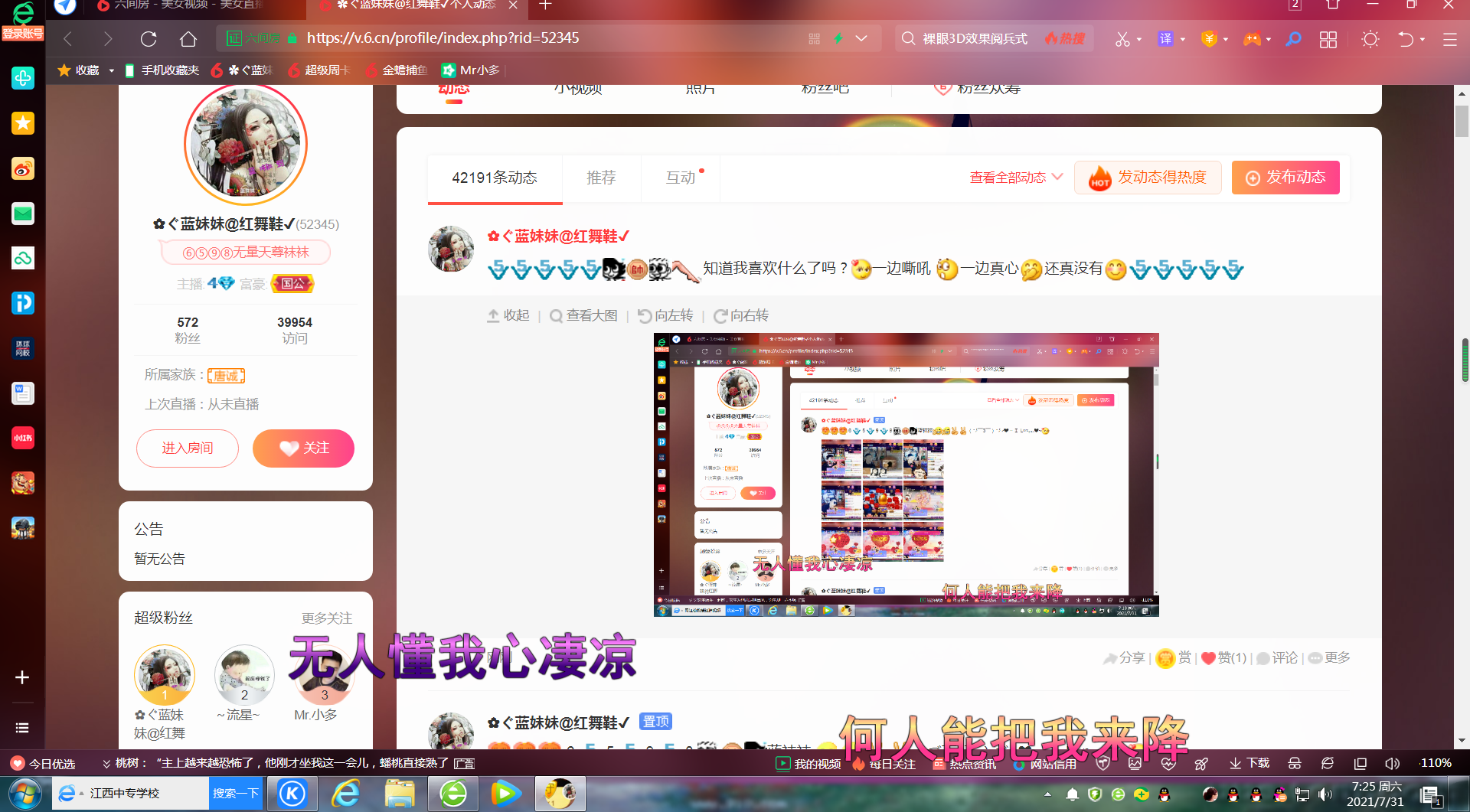The image size is (1470, 812).
Task: Open the blue P app in sidebar
Action: 23,303
